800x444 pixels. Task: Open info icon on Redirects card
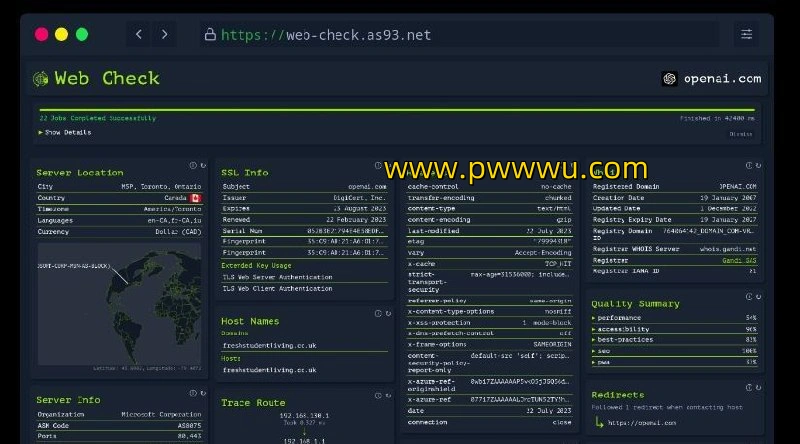(x=748, y=387)
